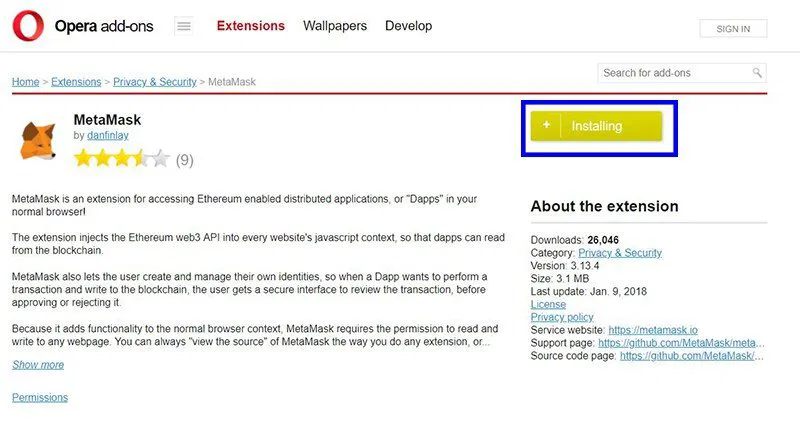Click the MetaMask fox icon

(x=39, y=141)
